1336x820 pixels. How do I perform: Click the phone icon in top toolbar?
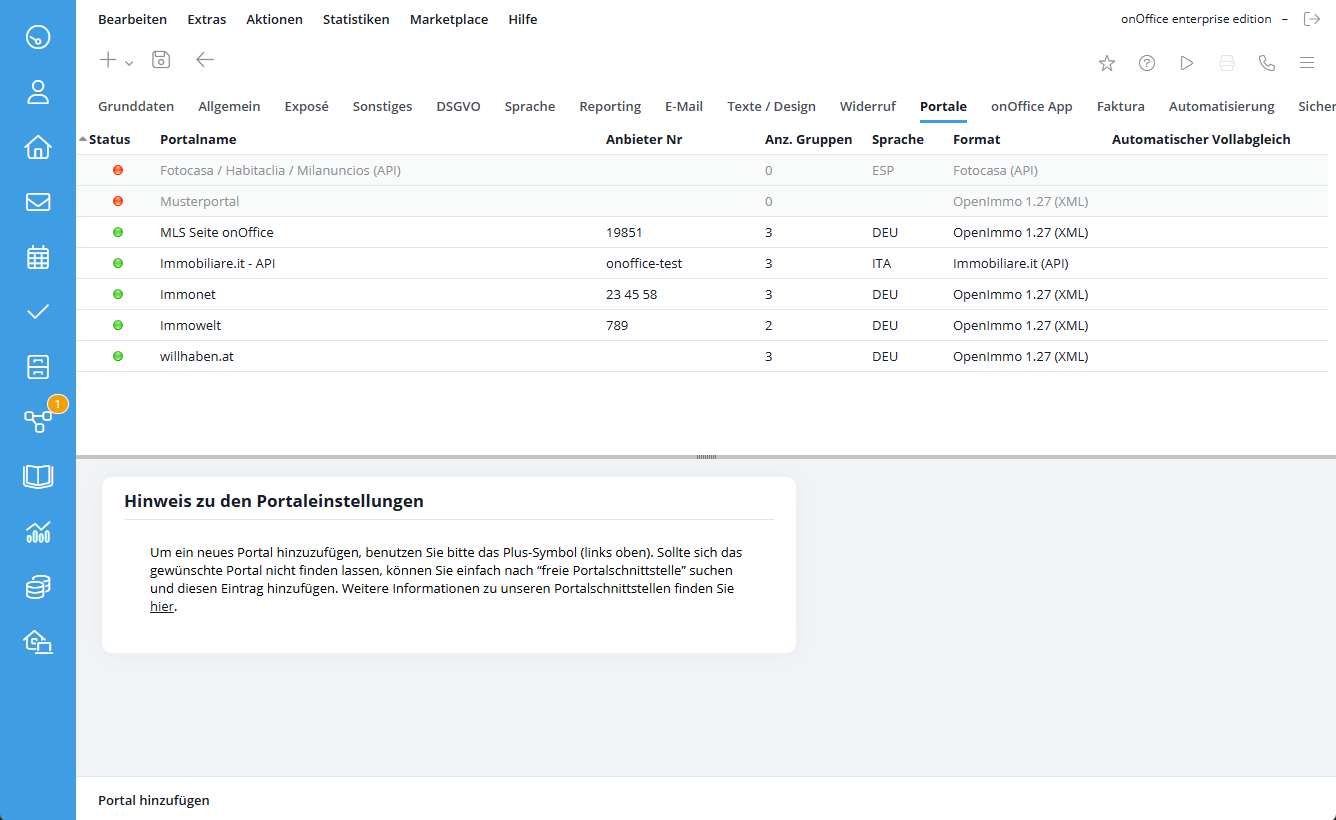click(x=1267, y=63)
